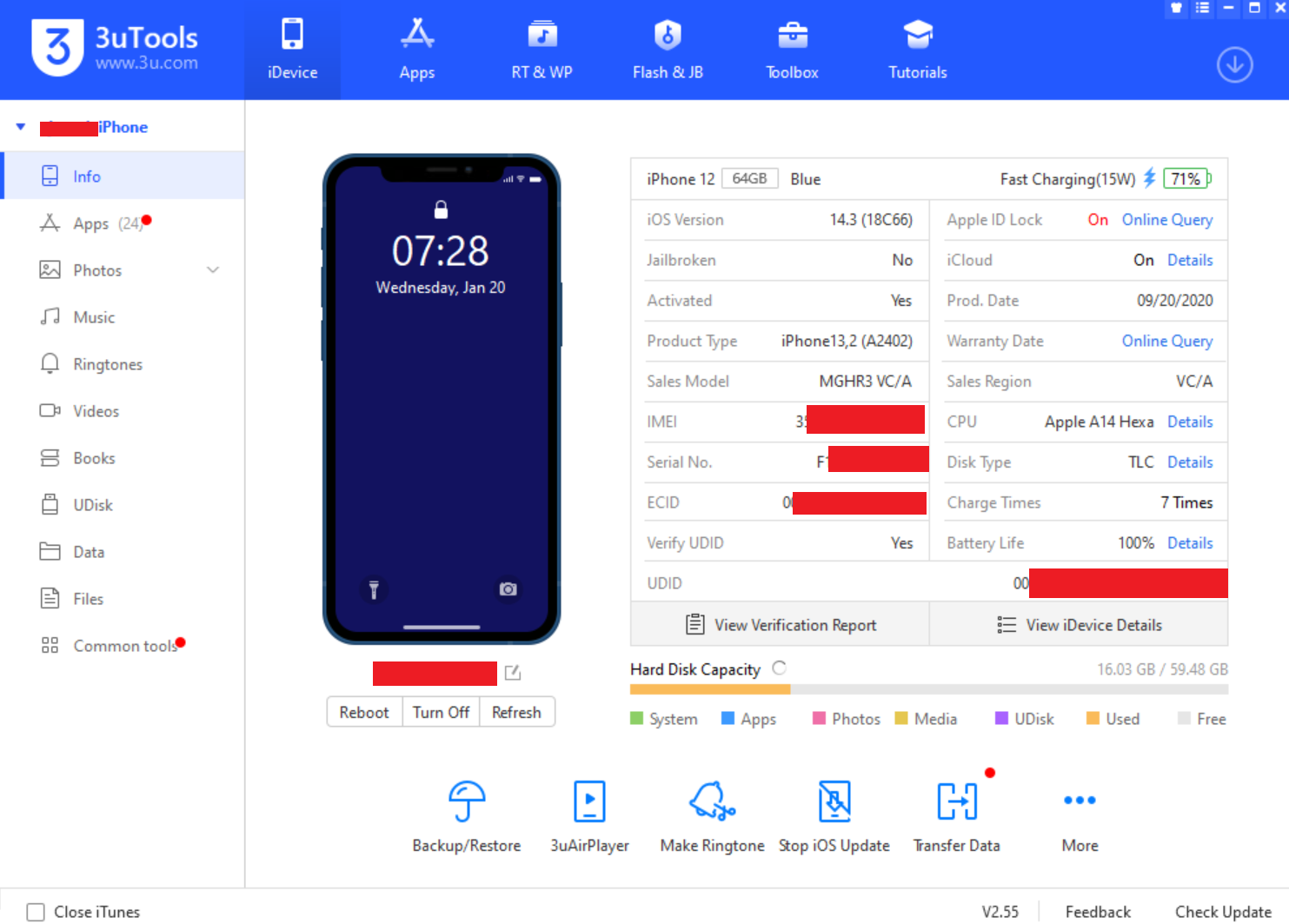Select Info in the sidebar
The height and width of the screenshot is (924, 1289).
click(123, 176)
